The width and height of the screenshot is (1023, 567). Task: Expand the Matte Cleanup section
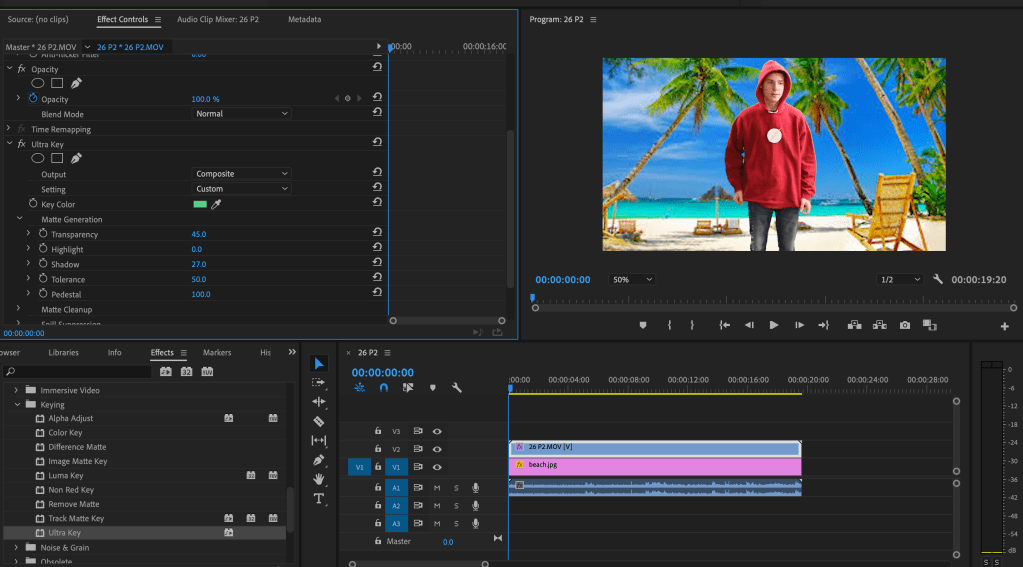(18, 309)
